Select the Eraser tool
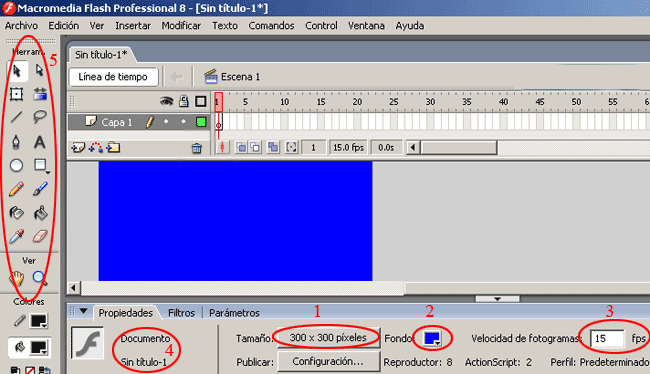 (x=40, y=237)
